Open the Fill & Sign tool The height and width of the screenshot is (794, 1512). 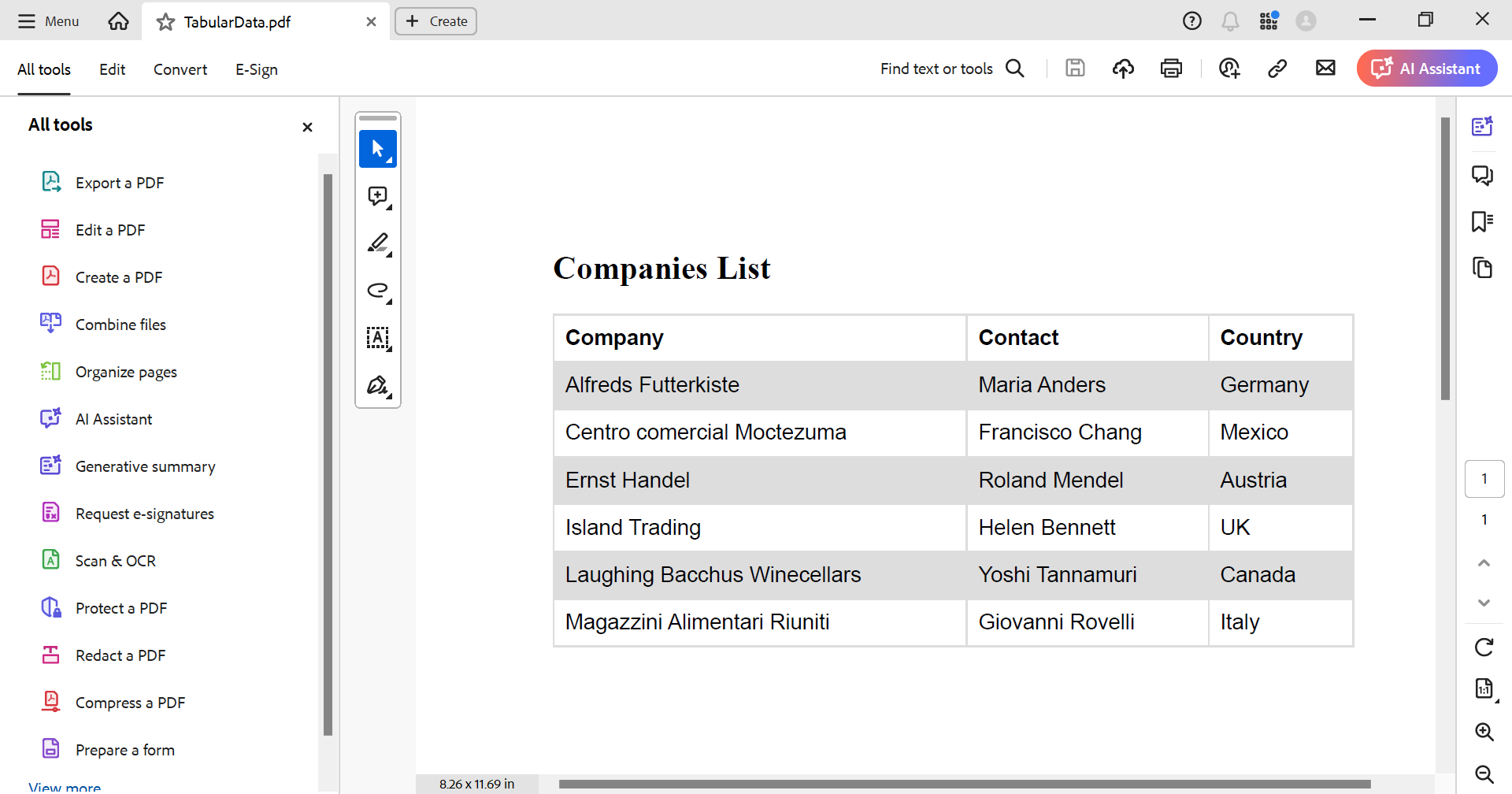378,386
